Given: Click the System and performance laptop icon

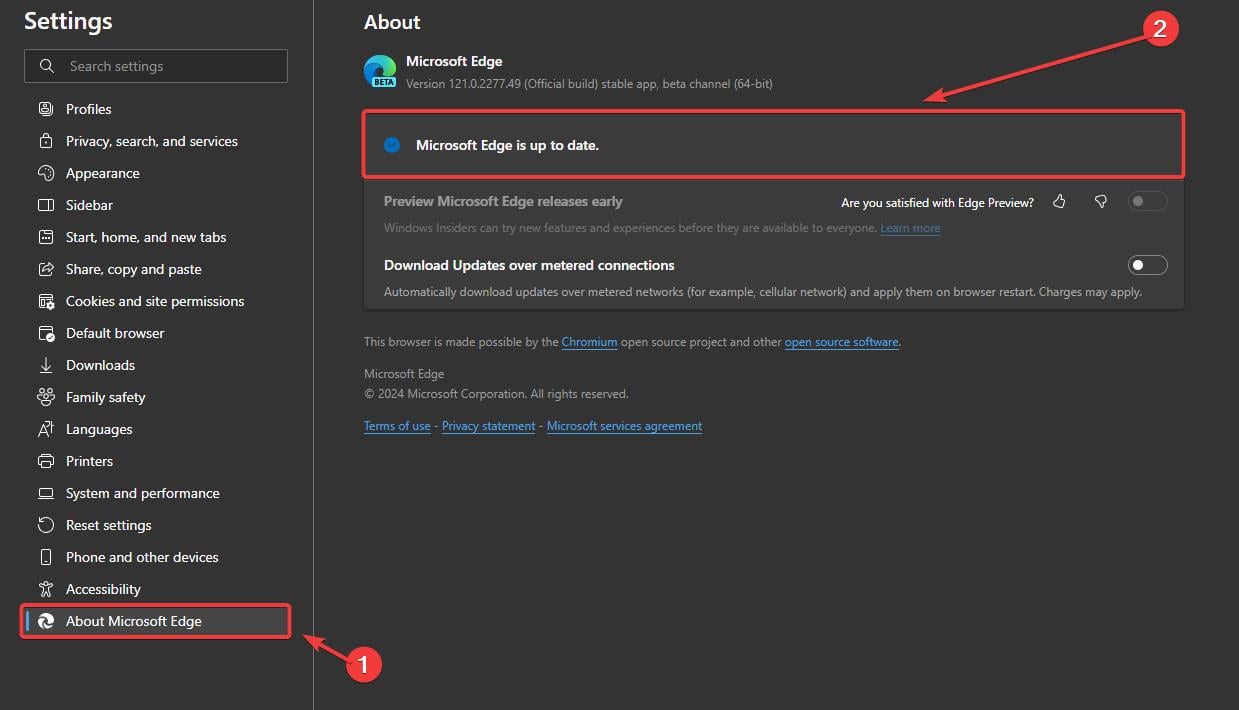Looking at the screenshot, I should pos(45,493).
